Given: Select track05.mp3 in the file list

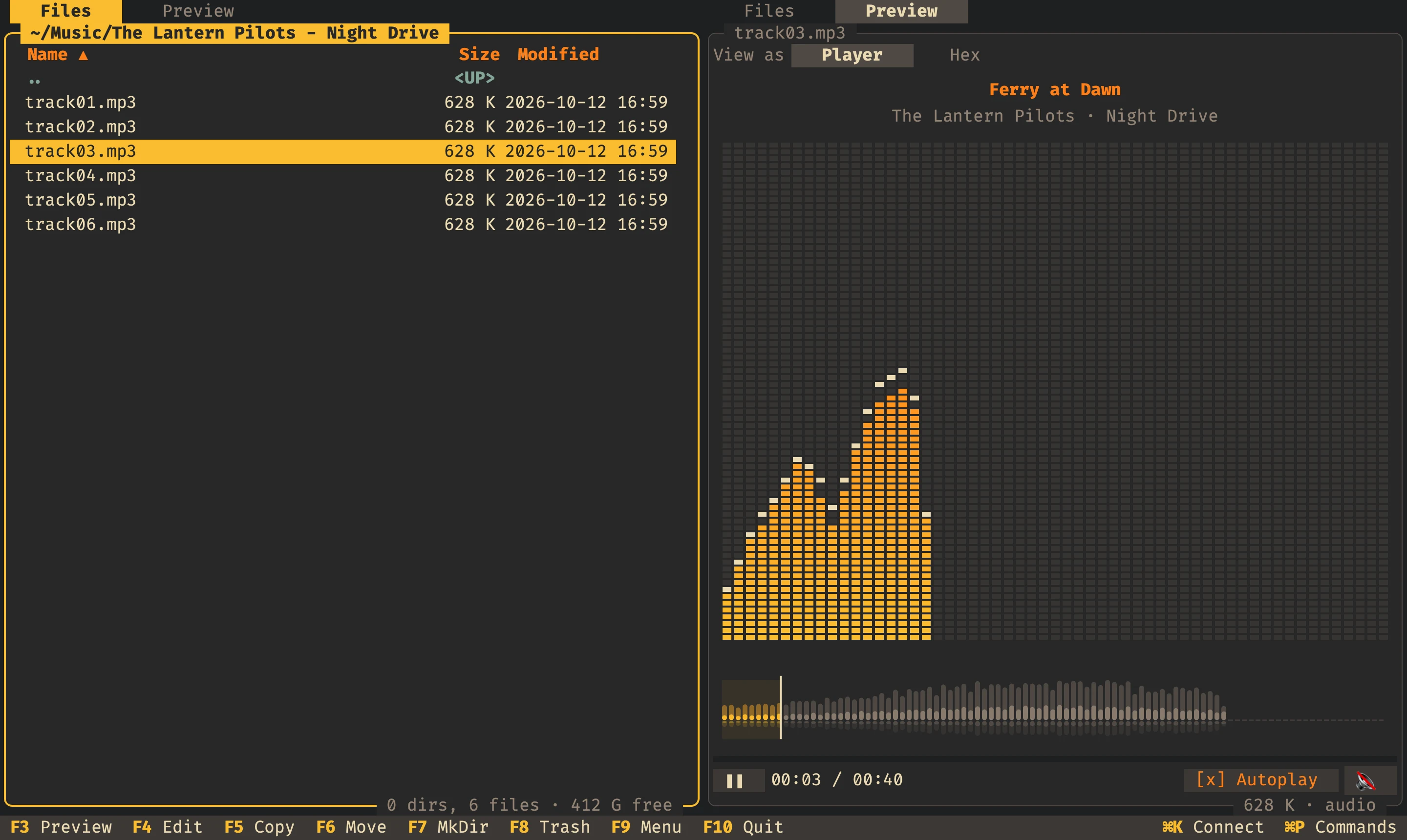Looking at the screenshot, I should tap(343, 200).
